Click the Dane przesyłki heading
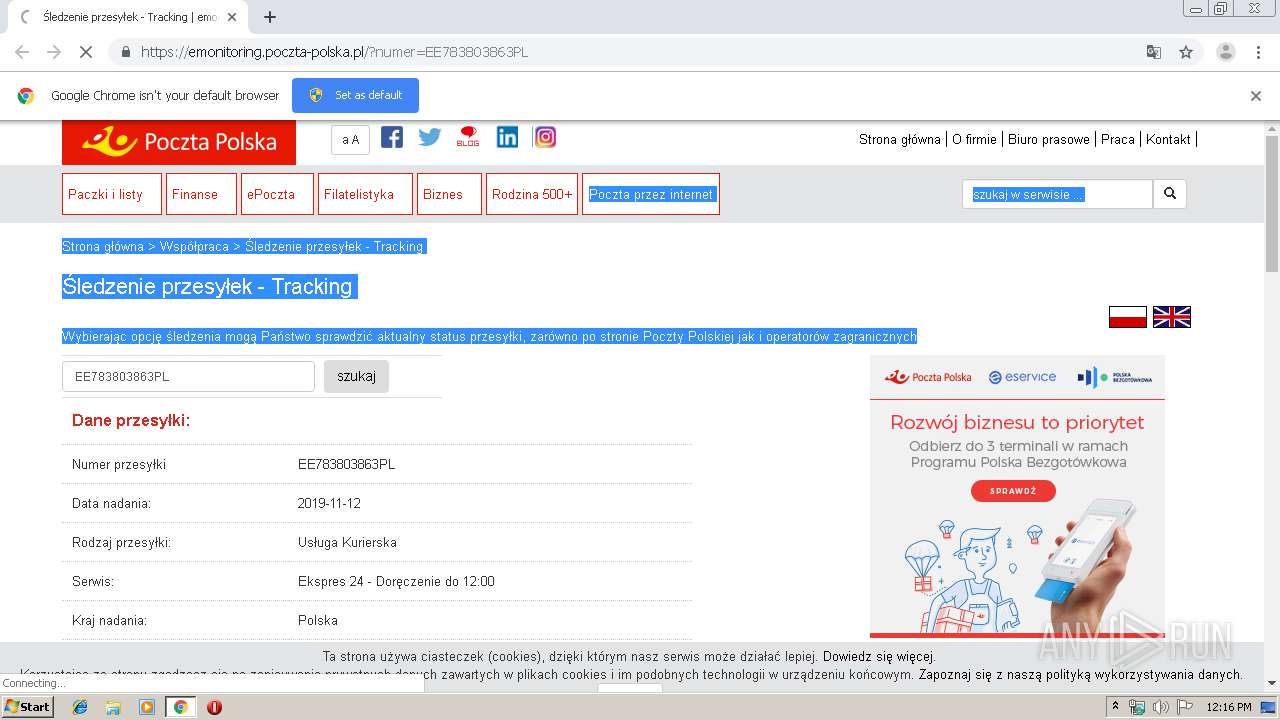Viewport: 1280px width, 720px height. pyautogui.click(x=131, y=420)
